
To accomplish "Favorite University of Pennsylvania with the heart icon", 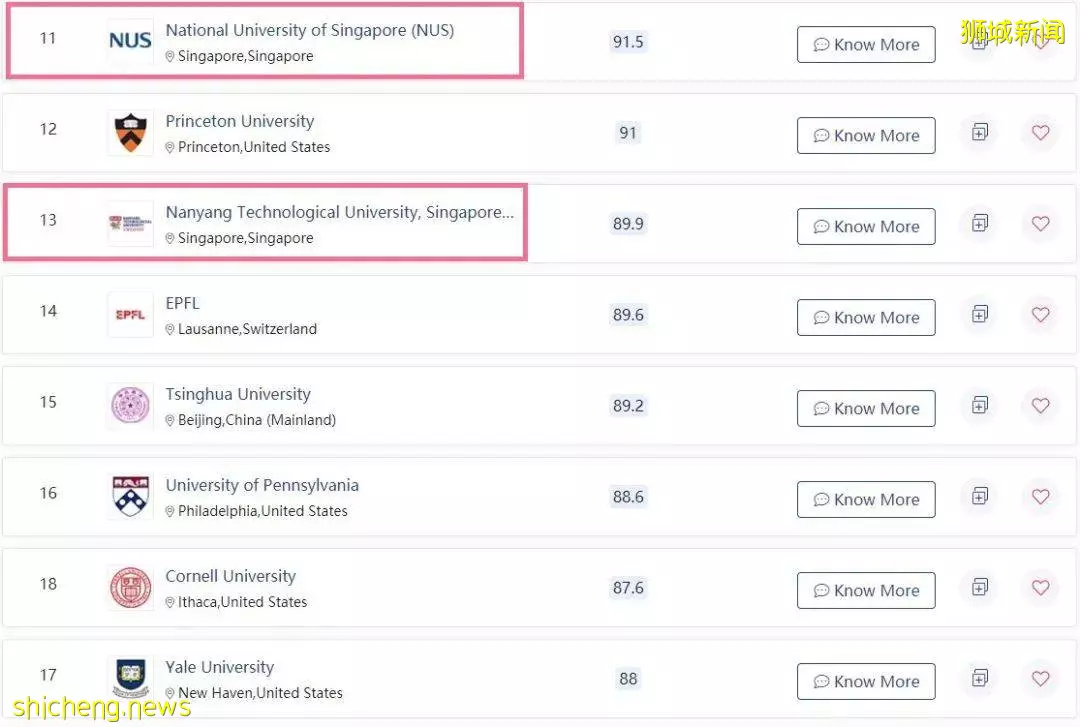I will [x=1040, y=496].
